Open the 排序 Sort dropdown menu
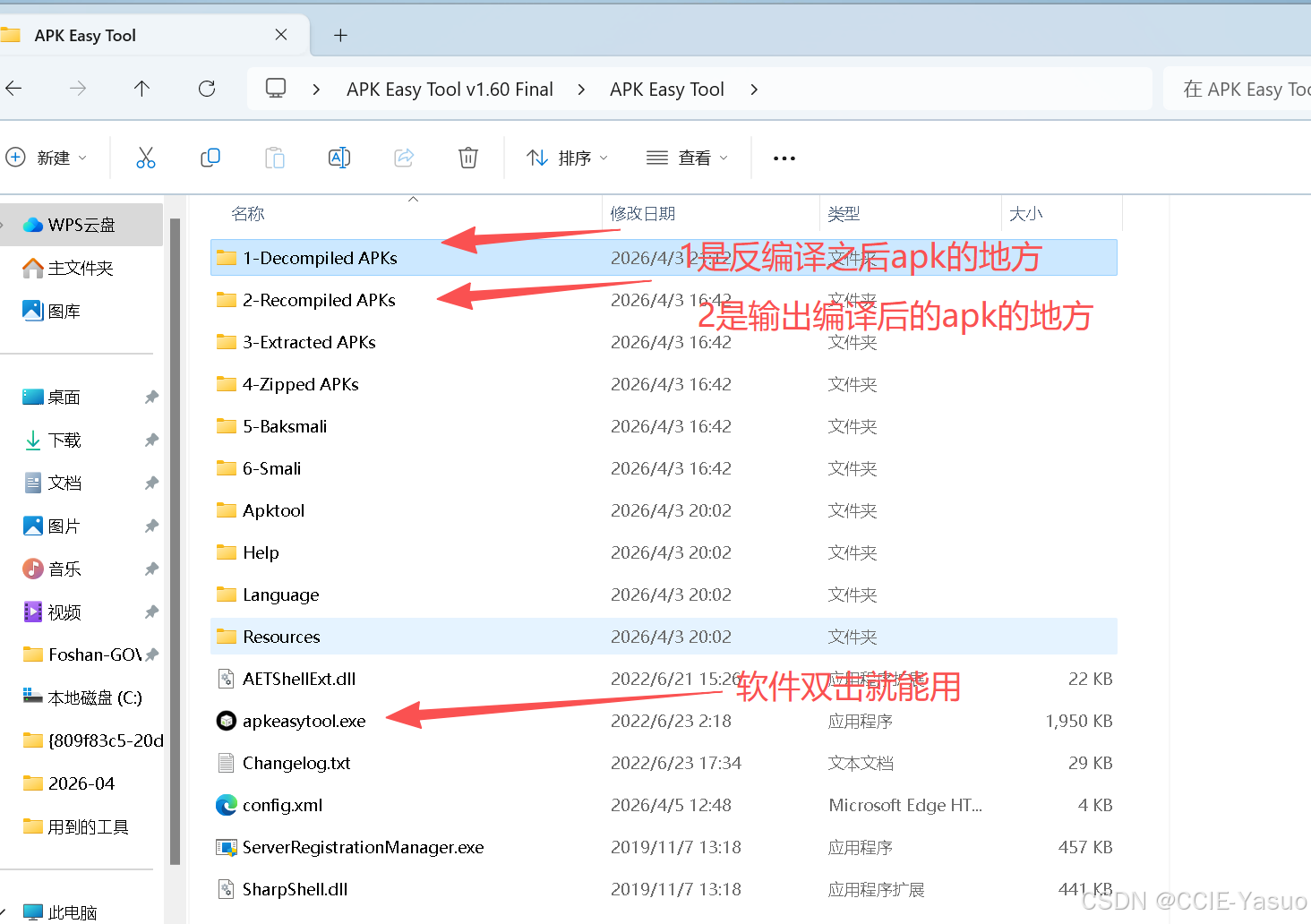This screenshot has width=1311, height=924. point(568,158)
